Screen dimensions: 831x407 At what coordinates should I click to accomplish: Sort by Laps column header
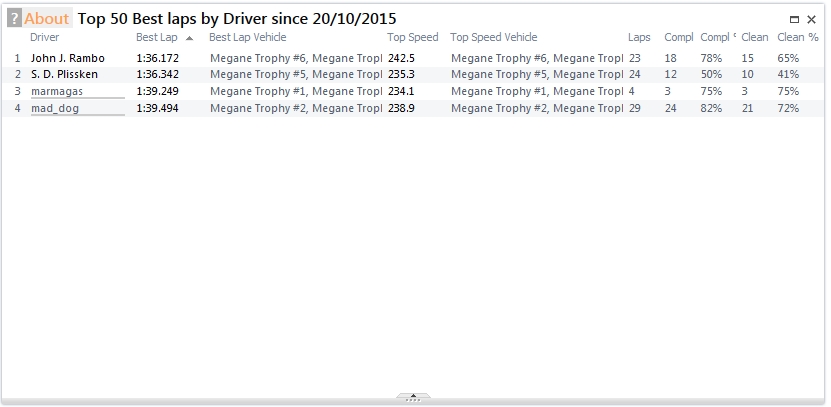(639, 37)
